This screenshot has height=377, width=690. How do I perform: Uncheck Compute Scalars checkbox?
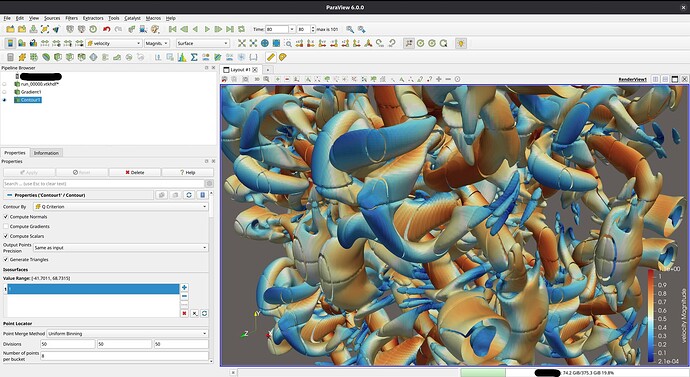pos(6,236)
